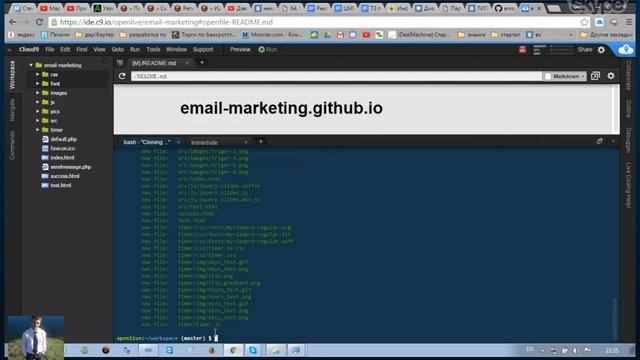Expand the pics folder

[38, 111]
